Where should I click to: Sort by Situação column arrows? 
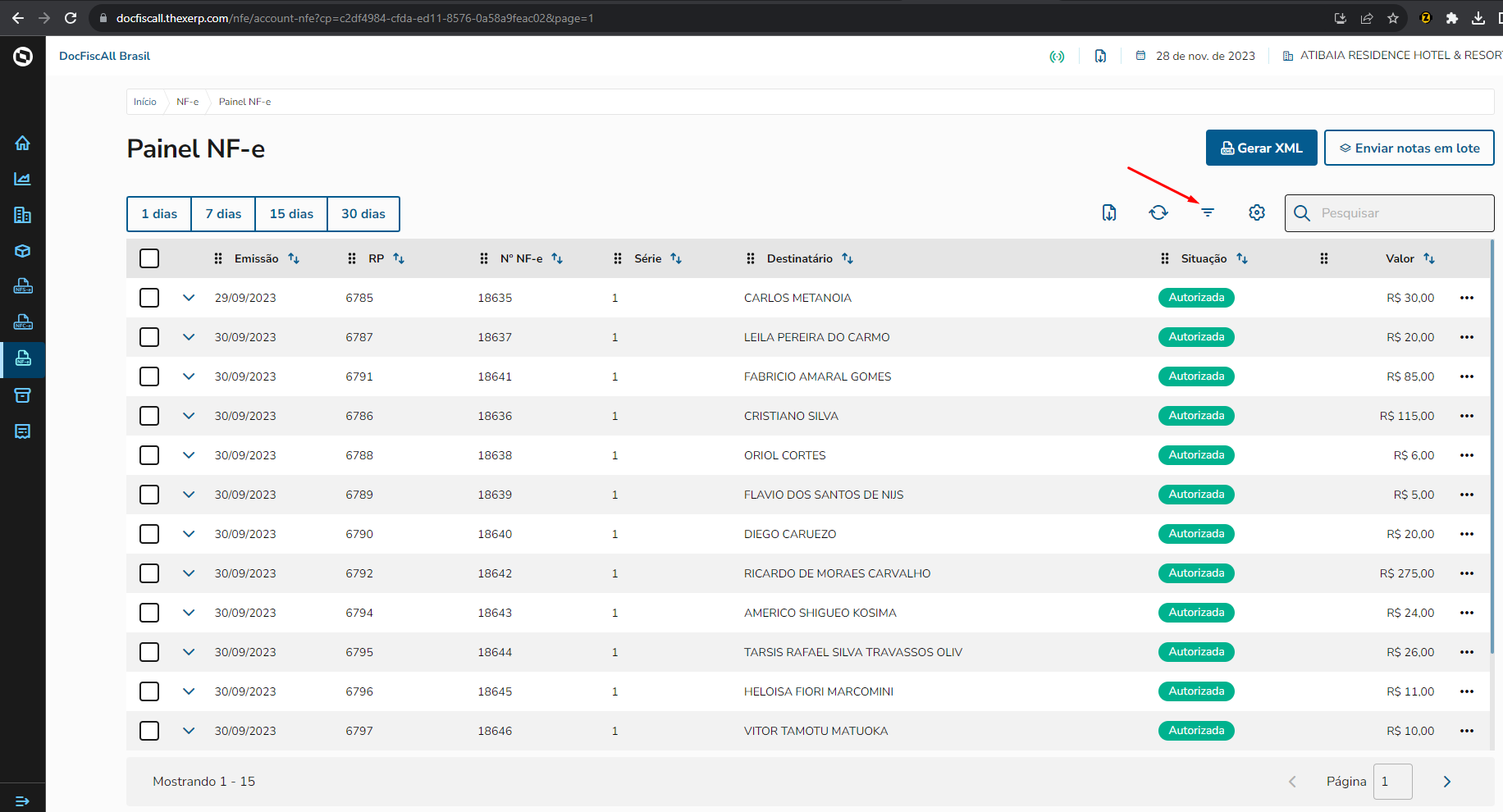coord(1242,258)
